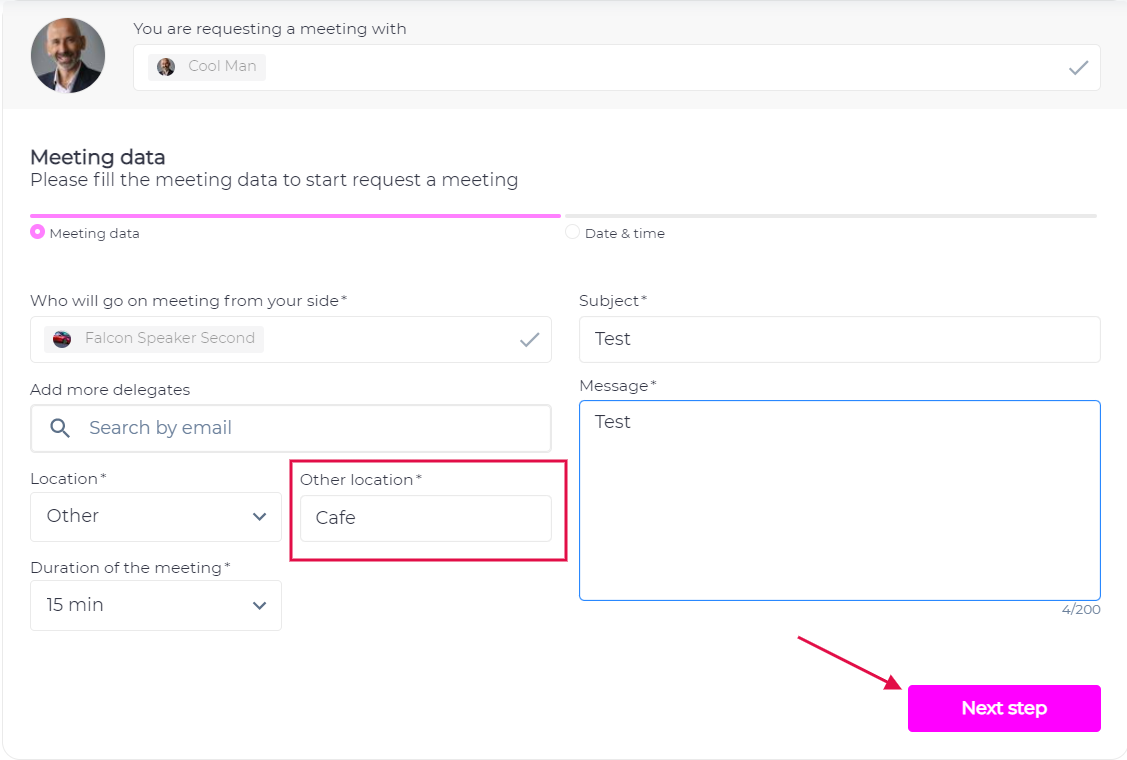1127x760 pixels.
Task: Select the Date & time step radio
Action: coord(572,232)
